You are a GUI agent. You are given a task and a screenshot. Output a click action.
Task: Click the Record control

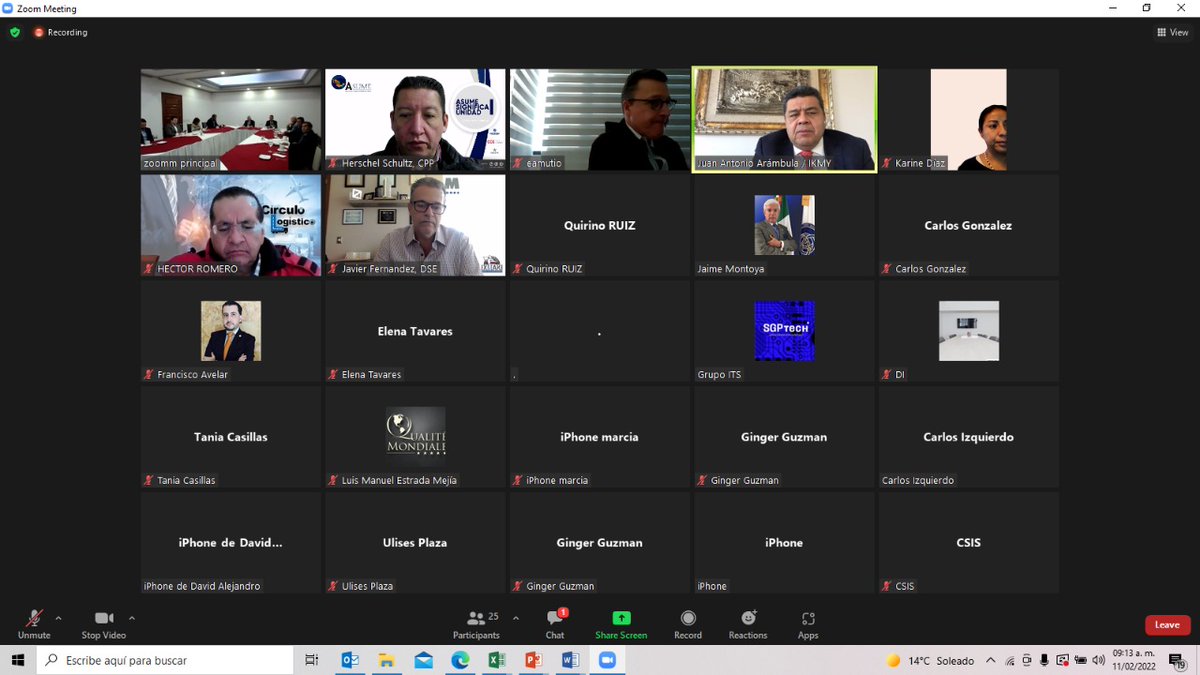click(688, 624)
